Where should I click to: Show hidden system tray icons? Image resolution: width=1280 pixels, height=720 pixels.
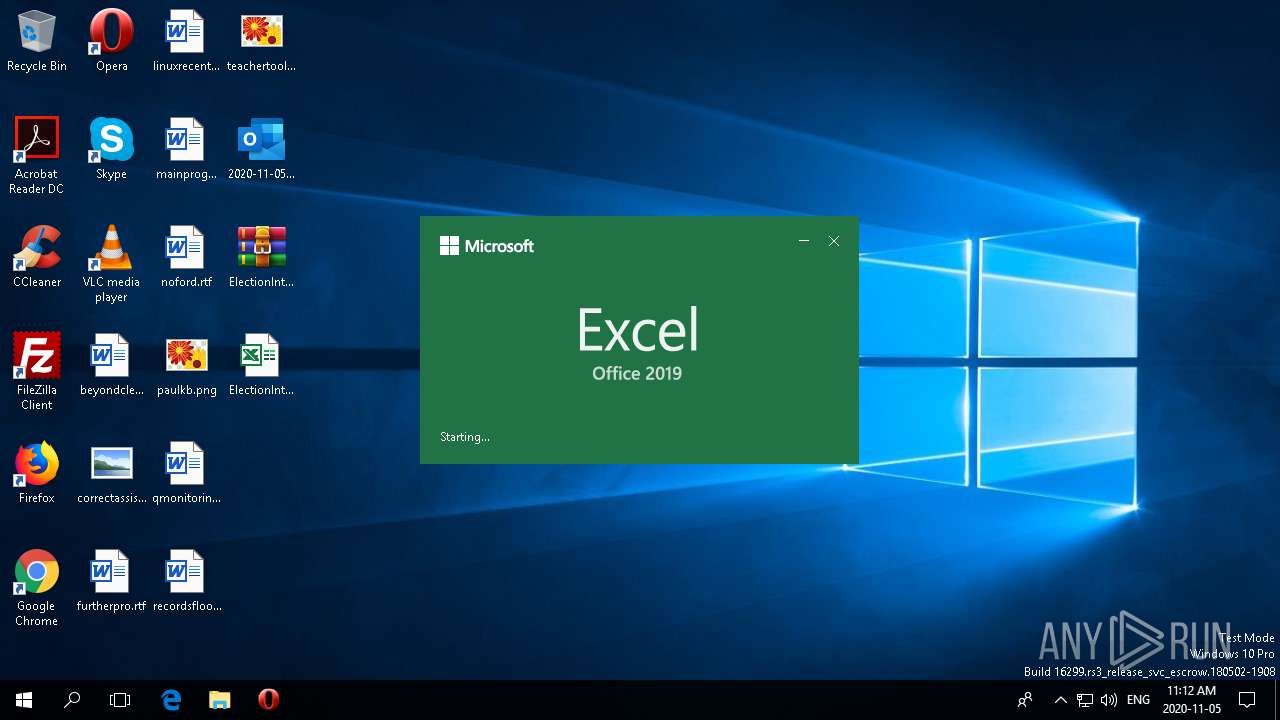(1061, 700)
